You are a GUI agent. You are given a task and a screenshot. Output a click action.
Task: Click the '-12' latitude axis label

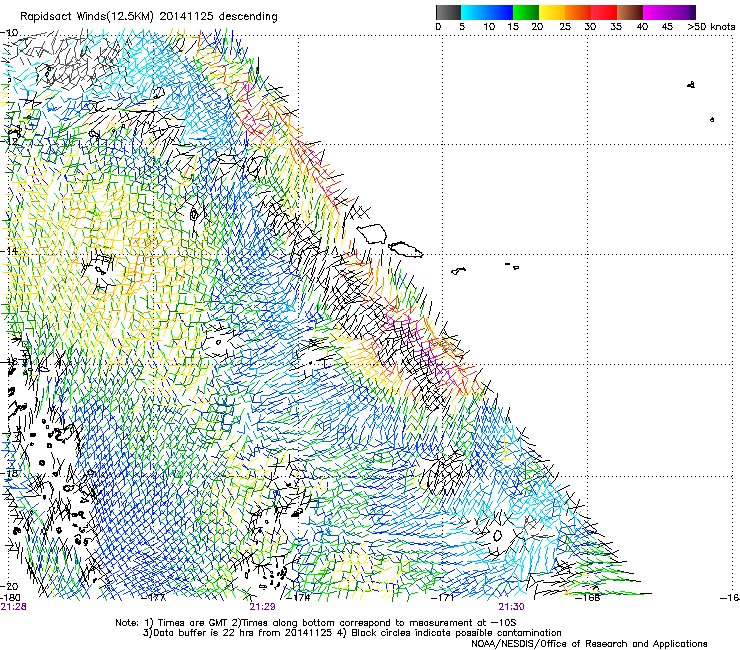coord(9,141)
